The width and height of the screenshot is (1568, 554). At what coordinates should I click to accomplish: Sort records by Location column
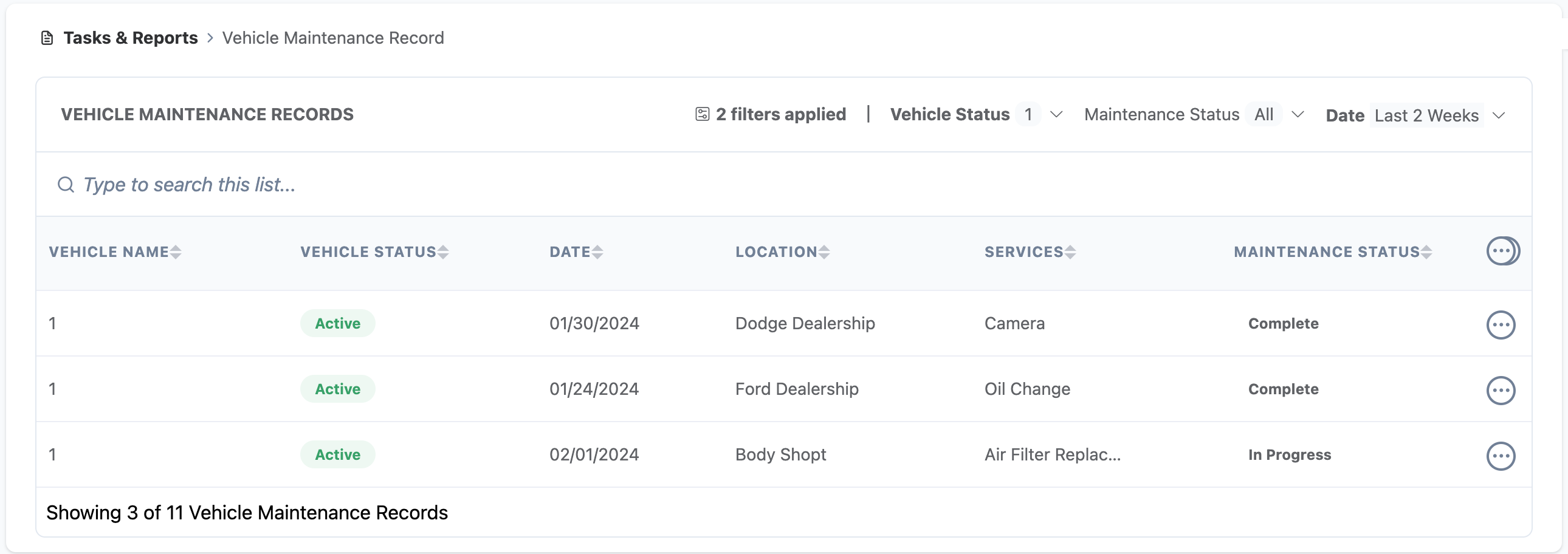tap(824, 252)
